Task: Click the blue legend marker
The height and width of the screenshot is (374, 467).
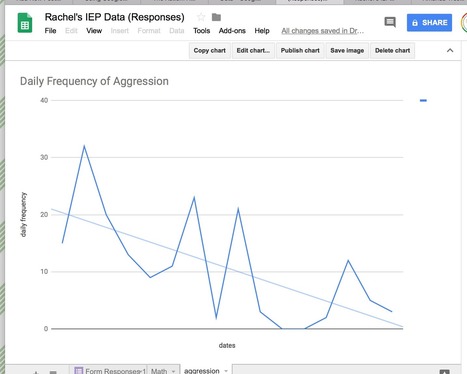Action: click(x=423, y=100)
